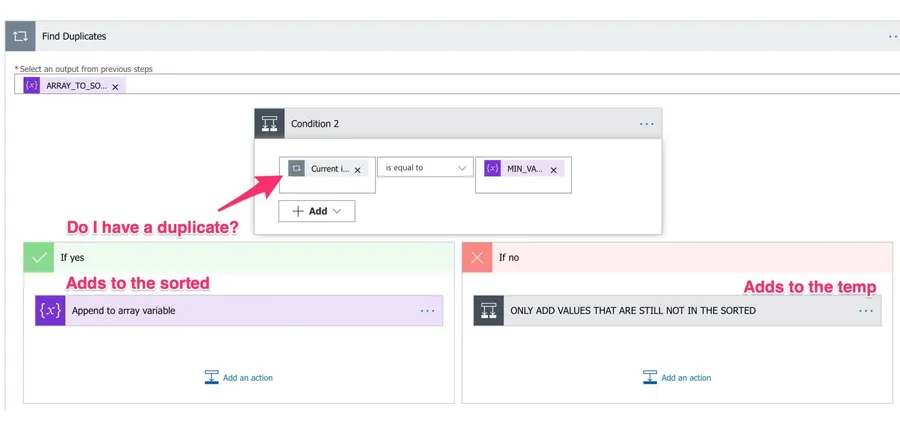
Task: Open the Condition 2 ellipsis menu
Action: click(x=646, y=124)
